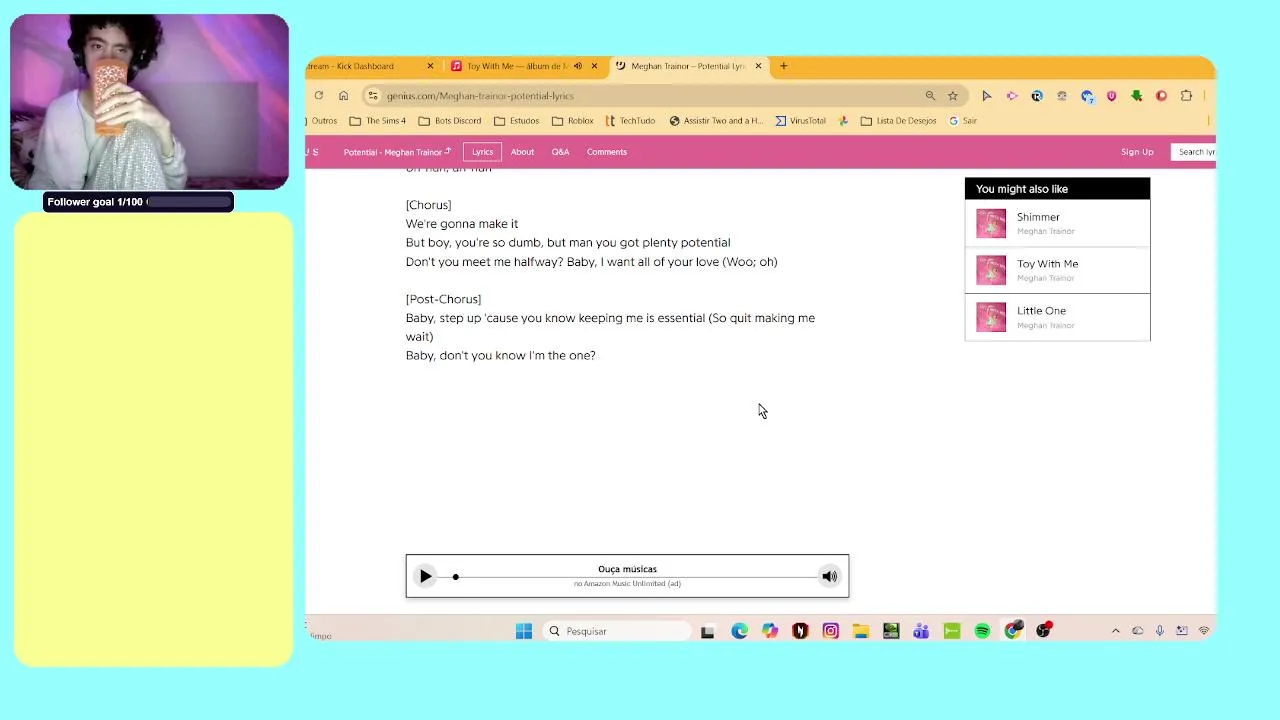Click Sign Up on Genius
Screen dimensions: 1280x720
(x=1137, y=152)
